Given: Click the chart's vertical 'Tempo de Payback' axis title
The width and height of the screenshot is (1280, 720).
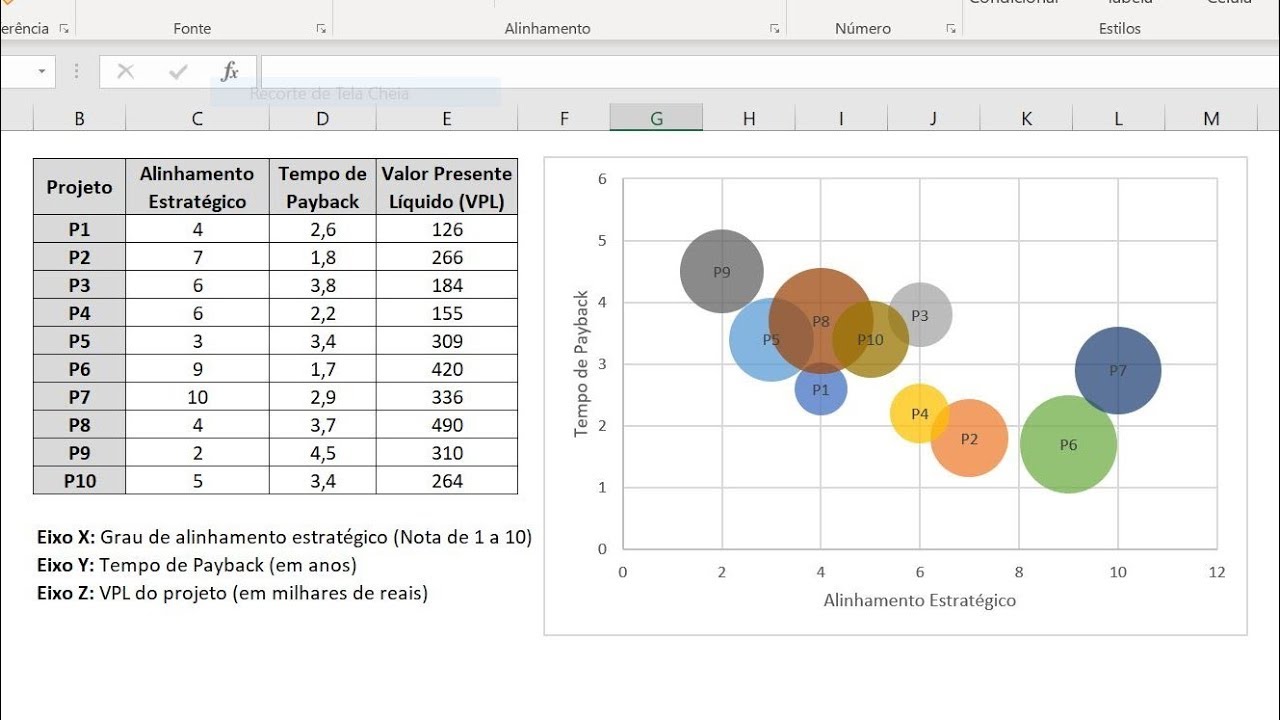Looking at the screenshot, I should pyautogui.click(x=582, y=364).
